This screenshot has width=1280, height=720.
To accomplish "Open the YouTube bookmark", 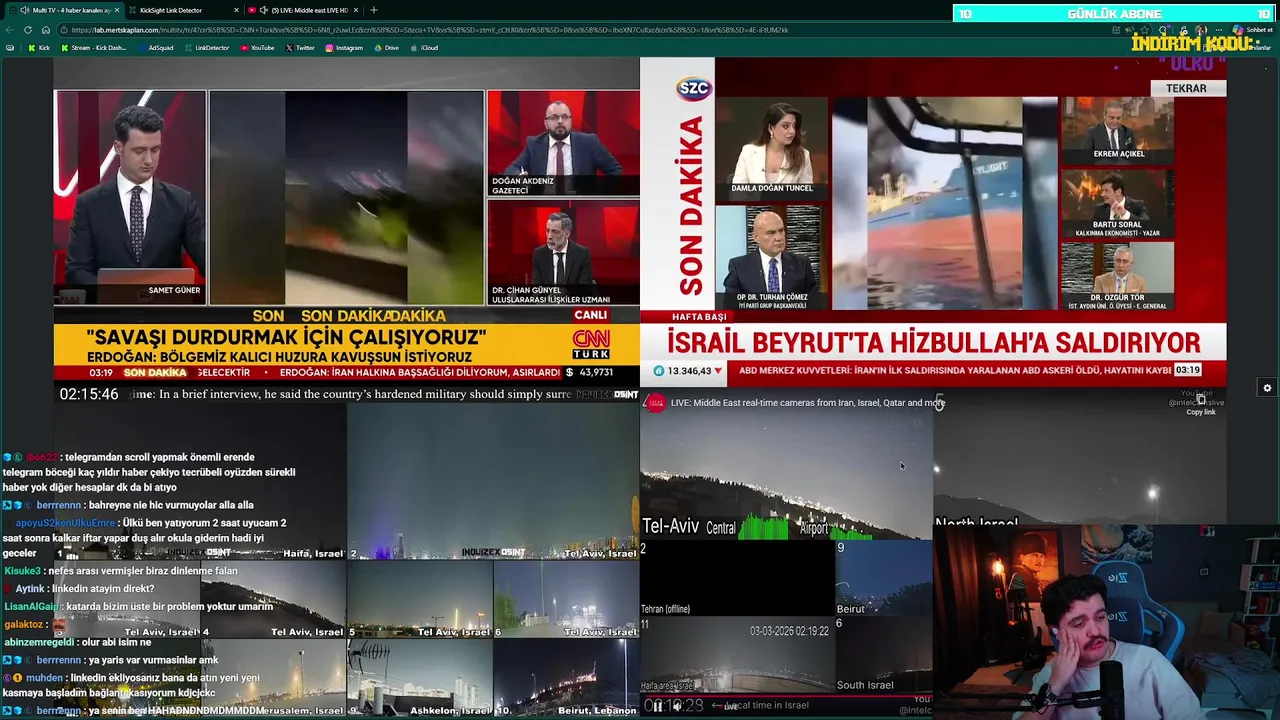I will click(x=257, y=47).
